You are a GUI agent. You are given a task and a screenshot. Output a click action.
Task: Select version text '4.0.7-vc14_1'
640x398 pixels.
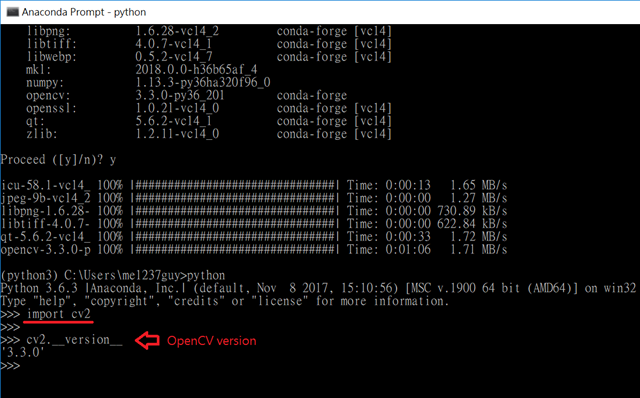tap(174, 44)
